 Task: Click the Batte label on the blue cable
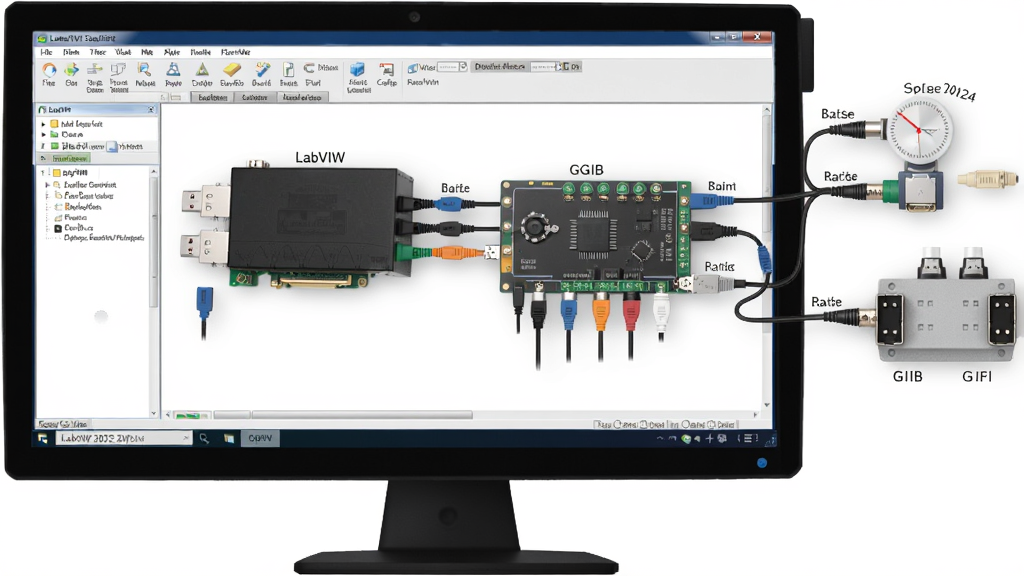pyautogui.click(x=455, y=188)
